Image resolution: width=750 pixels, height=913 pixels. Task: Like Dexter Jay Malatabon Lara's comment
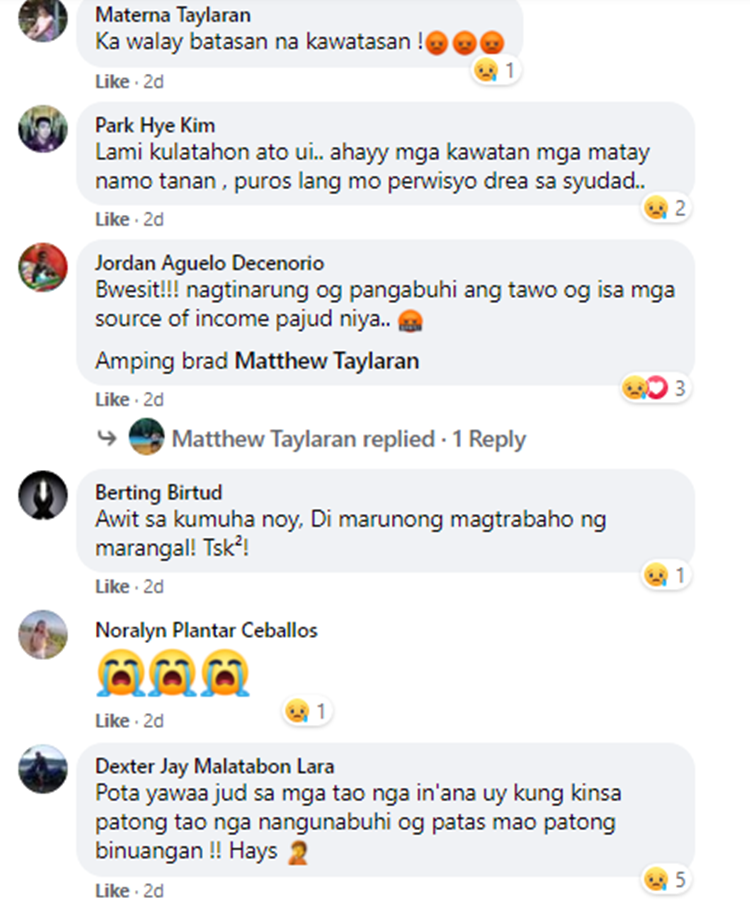click(x=112, y=891)
